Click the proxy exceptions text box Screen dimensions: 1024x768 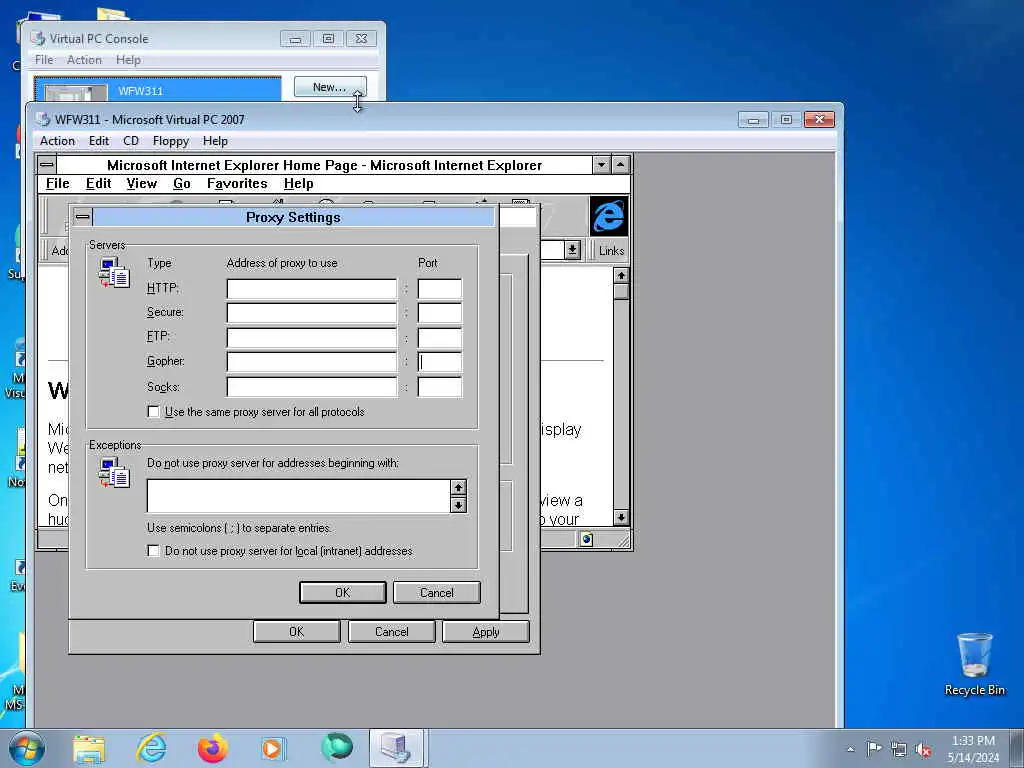[x=299, y=496]
